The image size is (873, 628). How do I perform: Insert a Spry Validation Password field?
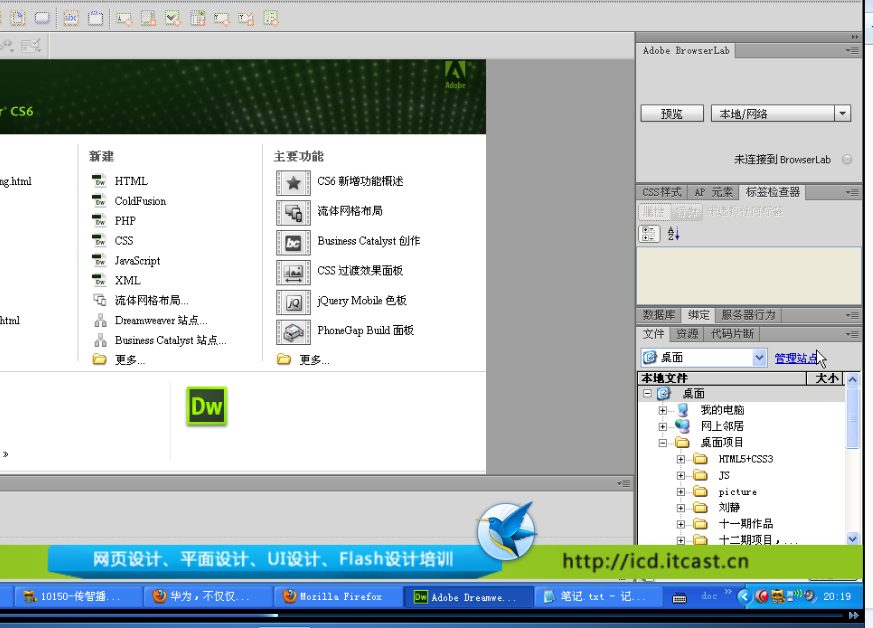(222, 19)
